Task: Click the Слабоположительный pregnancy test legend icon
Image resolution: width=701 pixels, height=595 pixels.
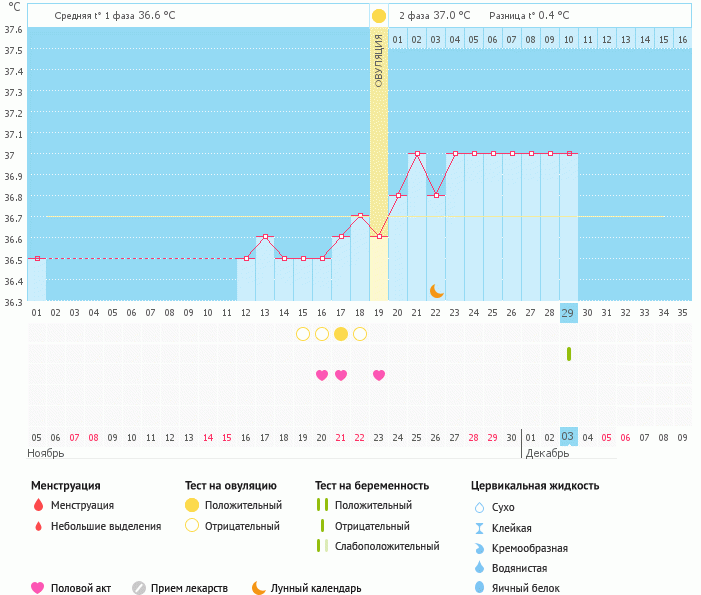Action: [321, 546]
